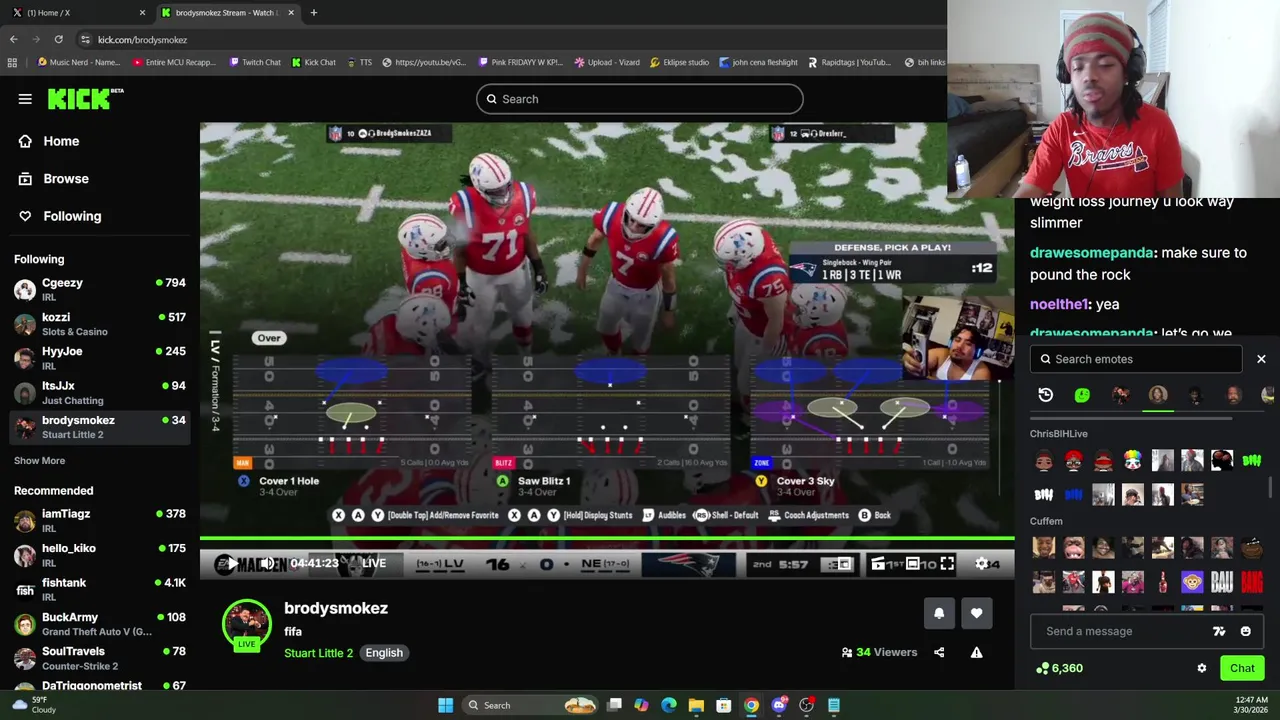Toggle notification bell for brodysmokez
The width and height of the screenshot is (1280, 720).
[939, 614]
